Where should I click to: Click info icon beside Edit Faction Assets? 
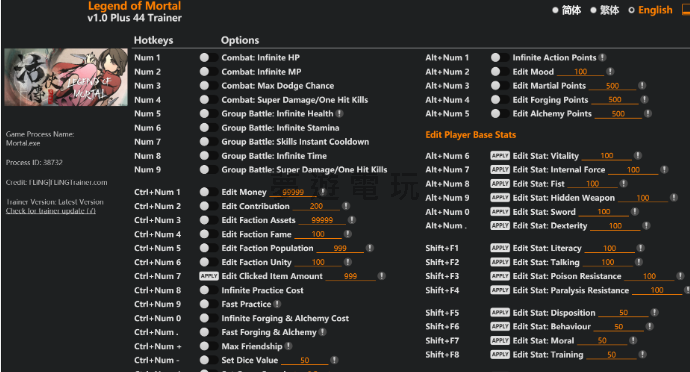[x=352, y=220]
